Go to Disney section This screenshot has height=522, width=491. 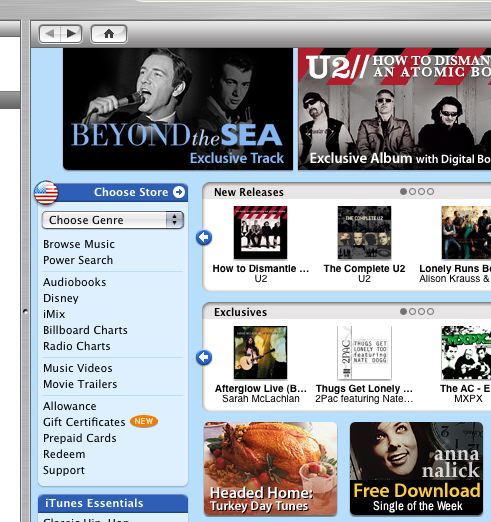(x=61, y=298)
